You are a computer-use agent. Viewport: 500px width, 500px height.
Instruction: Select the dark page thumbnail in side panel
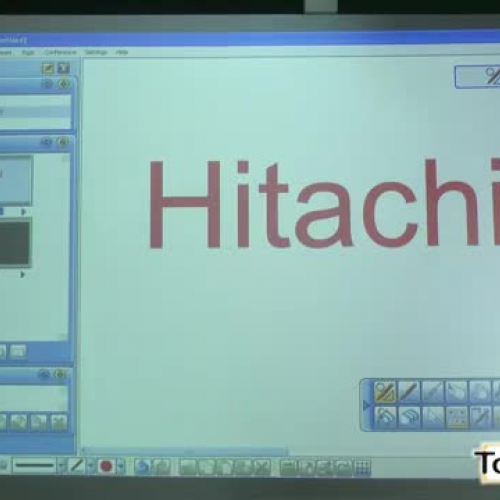(15, 243)
